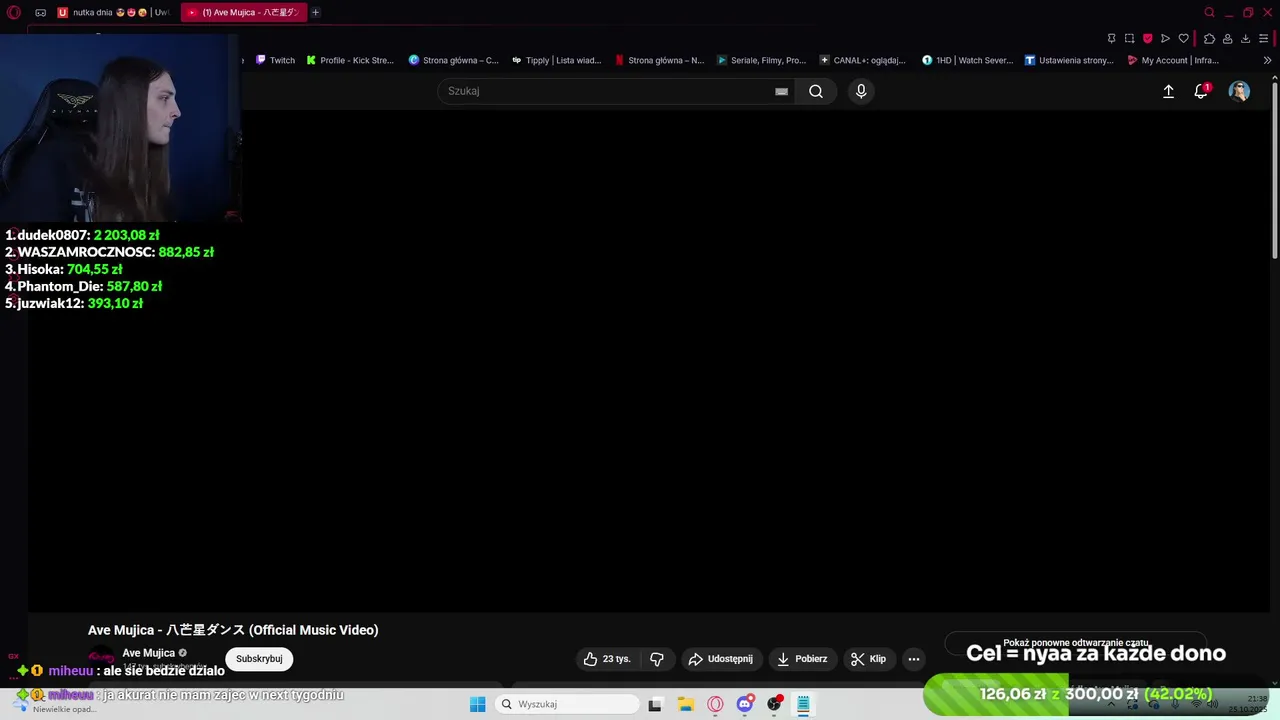Screen dimensions: 1280x720
Task: Dislike the video with thumbs down
Action: pyautogui.click(x=657, y=659)
